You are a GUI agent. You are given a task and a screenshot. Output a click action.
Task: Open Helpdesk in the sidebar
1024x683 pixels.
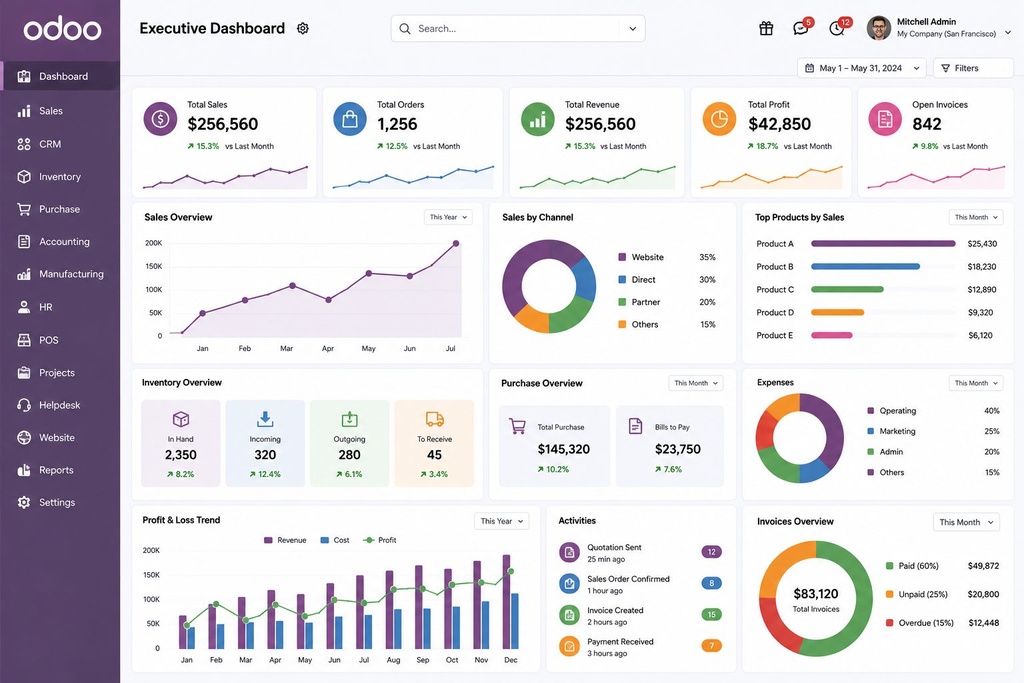tap(60, 405)
